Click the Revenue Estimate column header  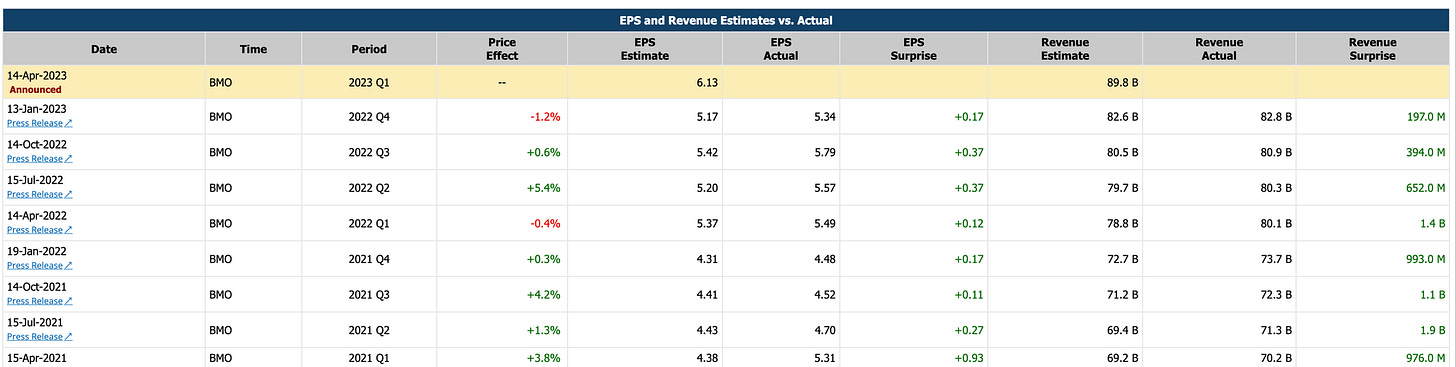coord(1065,49)
